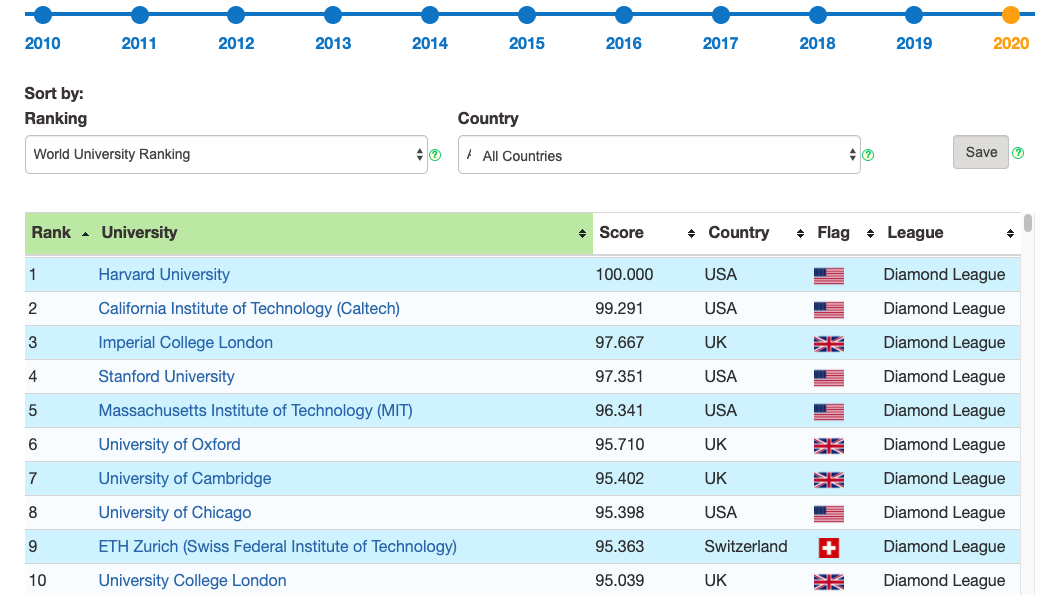Click Imperial College's score 97.667
The image size is (1064, 595).
click(620, 343)
